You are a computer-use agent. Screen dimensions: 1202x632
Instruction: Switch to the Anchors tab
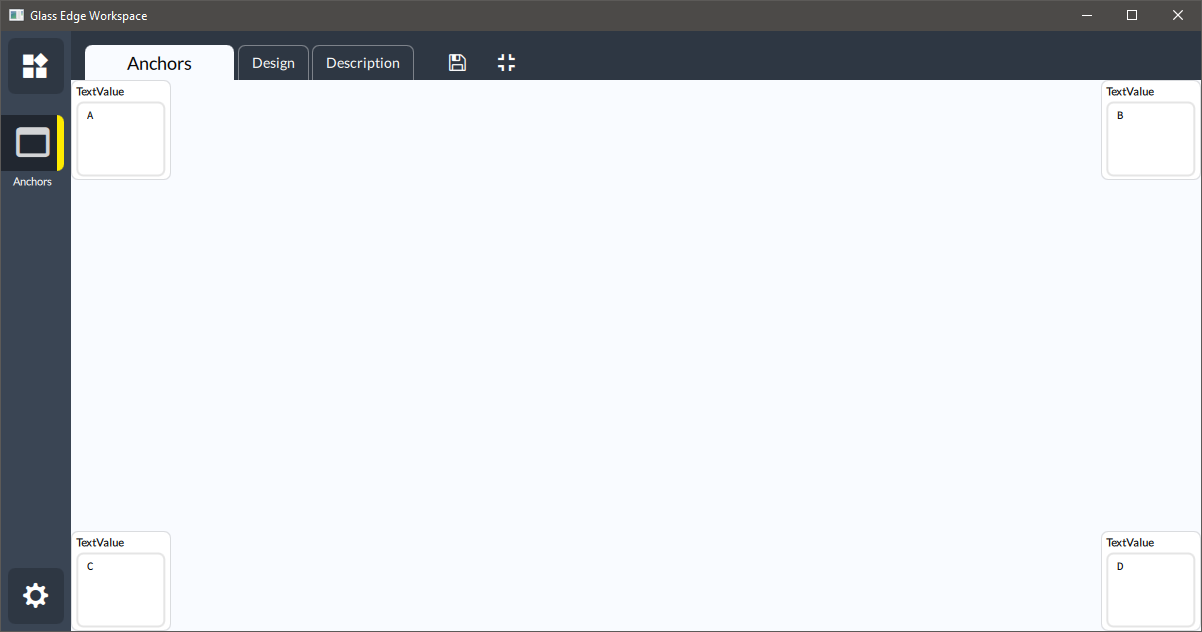pos(159,63)
